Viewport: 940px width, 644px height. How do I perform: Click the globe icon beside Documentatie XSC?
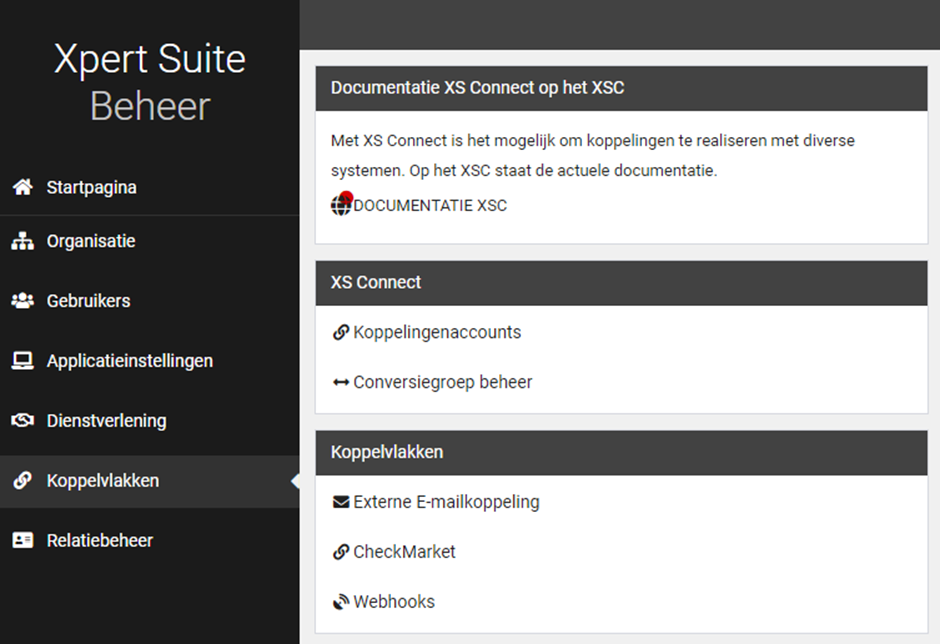(341, 206)
